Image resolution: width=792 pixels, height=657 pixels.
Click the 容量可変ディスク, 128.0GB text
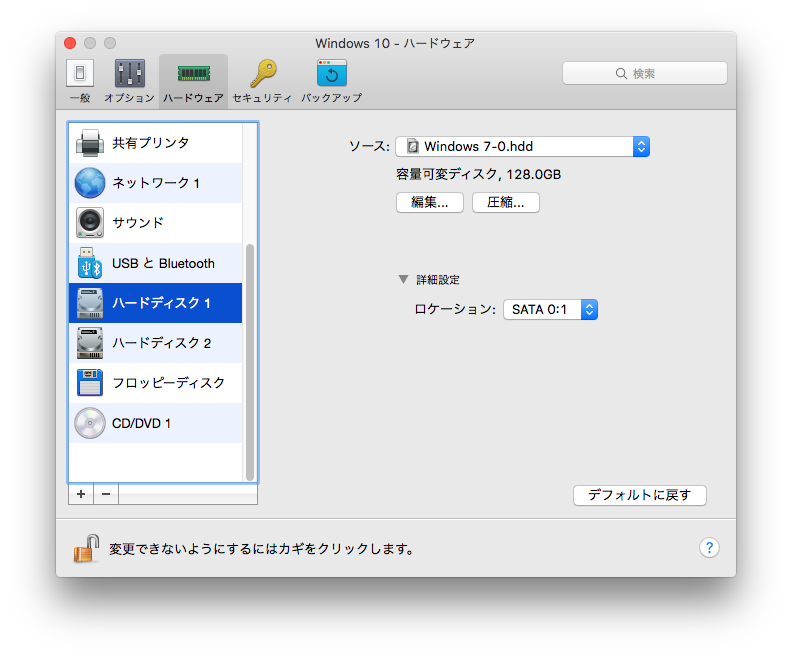click(x=478, y=175)
